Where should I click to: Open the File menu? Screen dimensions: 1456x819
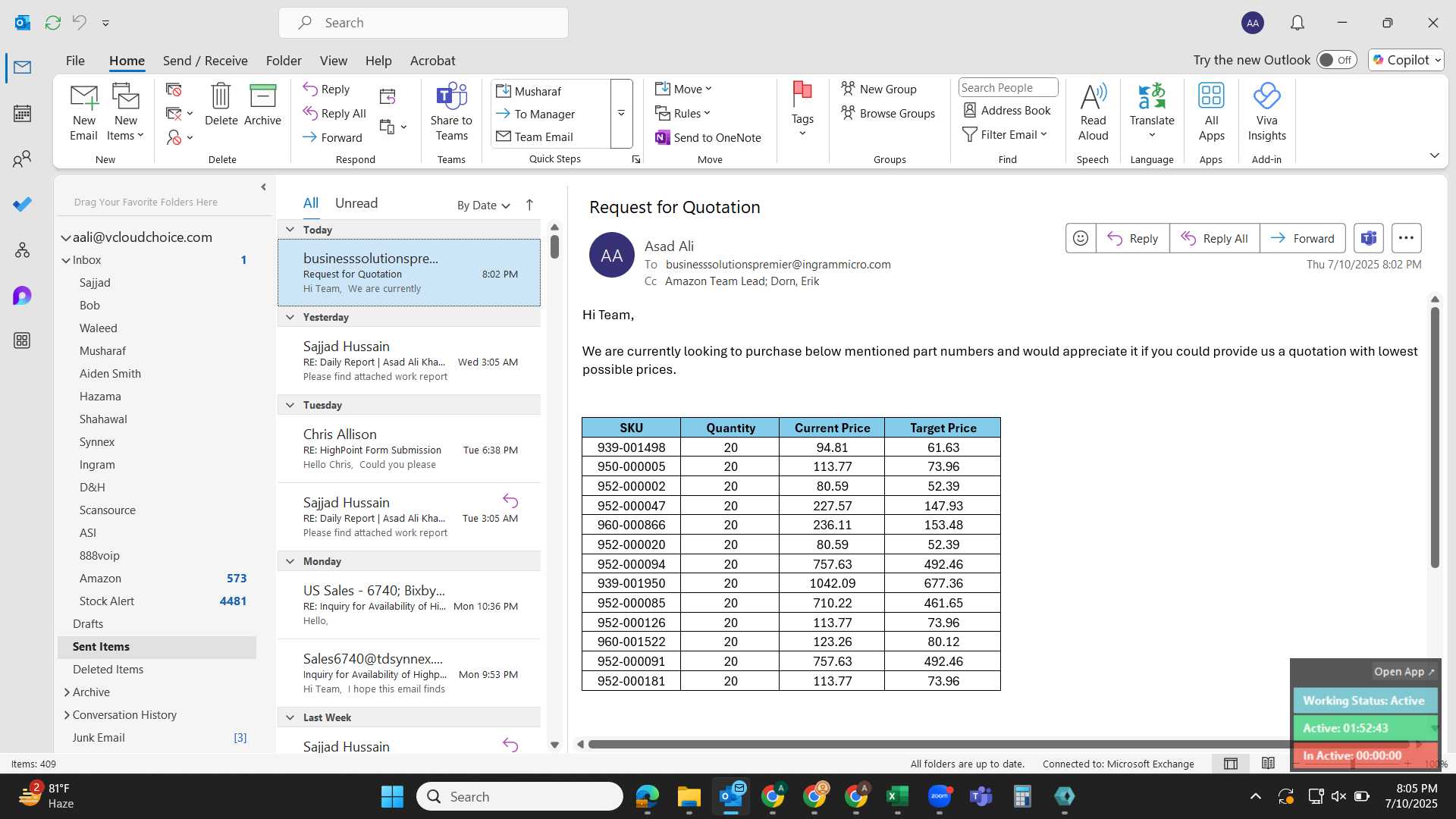tap(75, 61)
